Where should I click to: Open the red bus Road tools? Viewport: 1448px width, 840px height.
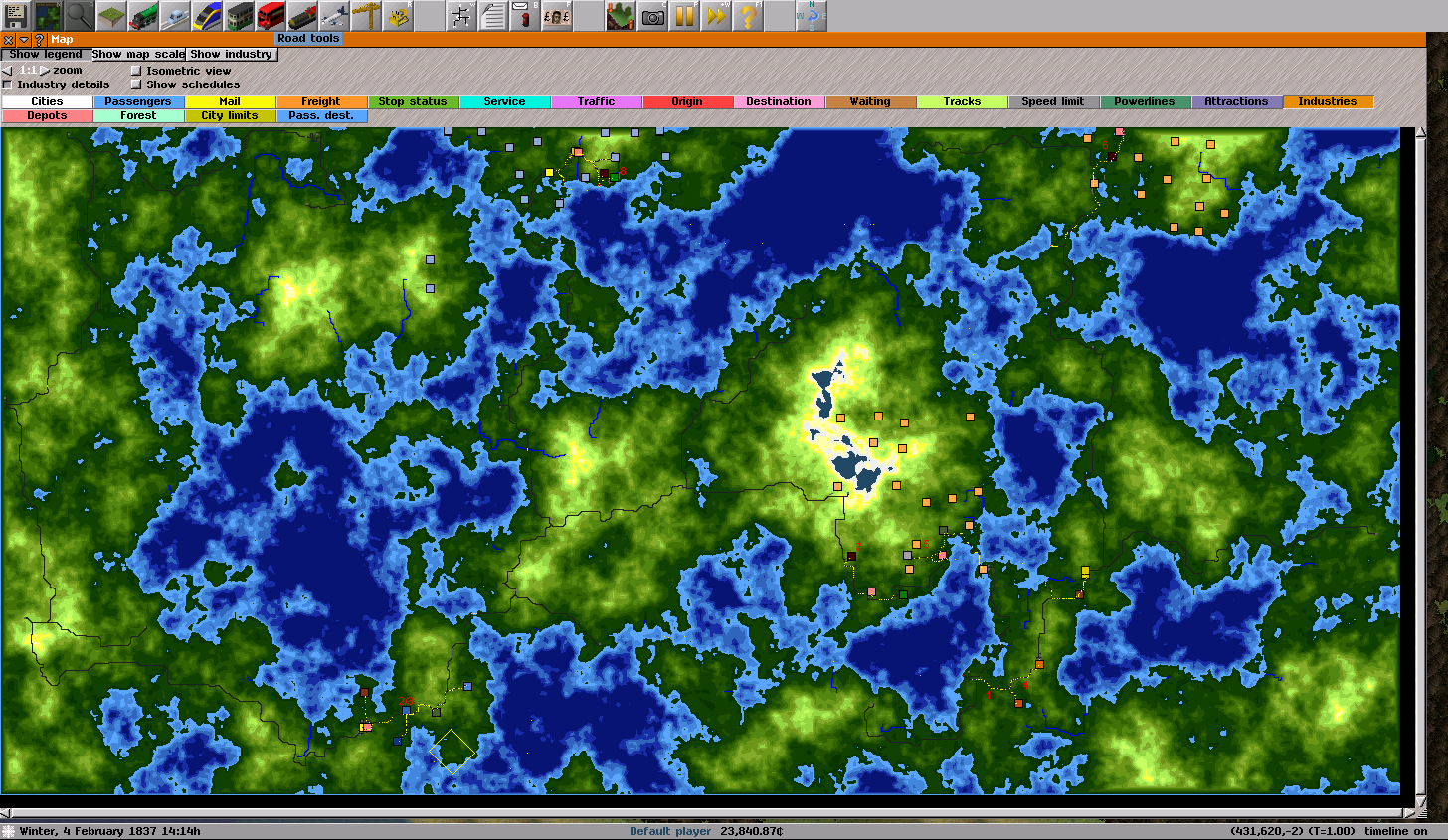[271, 16]
